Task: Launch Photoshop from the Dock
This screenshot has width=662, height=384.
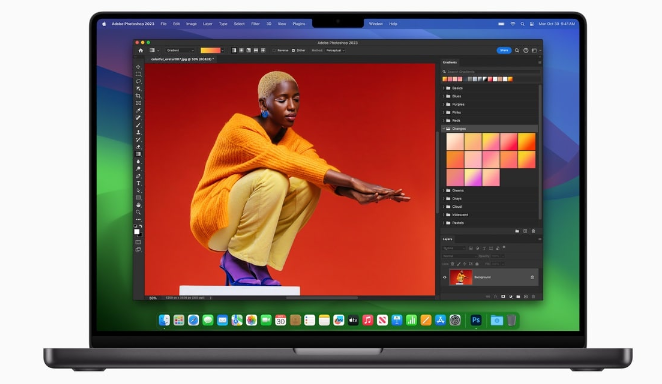Action: pos(476,320)
